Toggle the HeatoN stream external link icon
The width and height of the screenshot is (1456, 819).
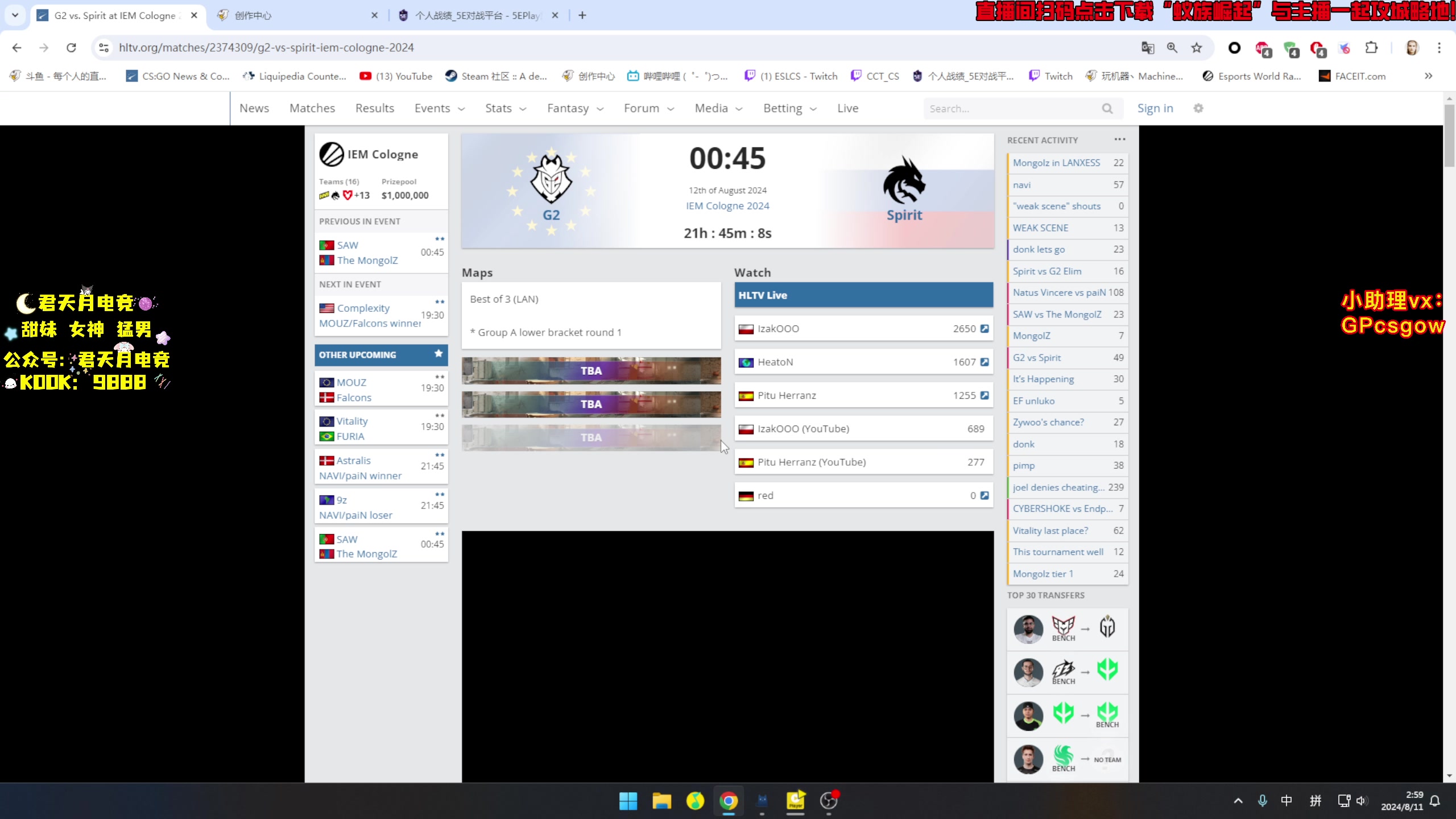point(985,362)
